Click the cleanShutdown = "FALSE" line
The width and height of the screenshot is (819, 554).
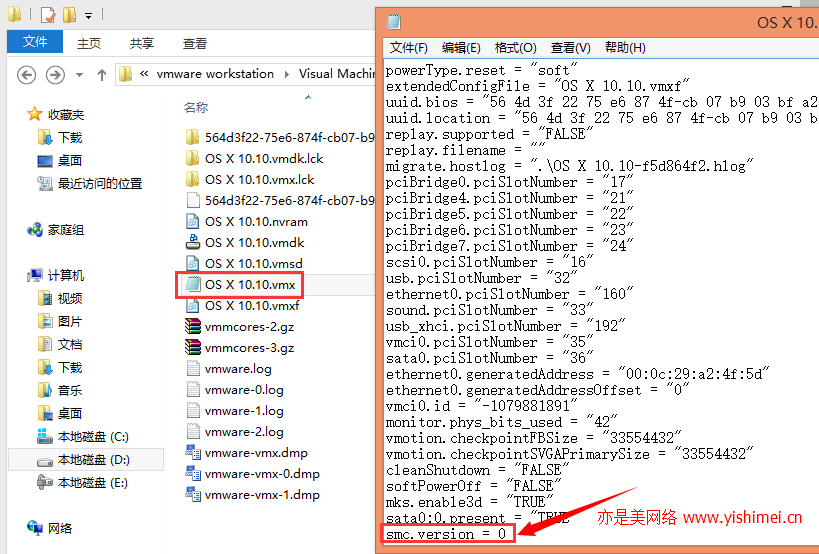tap(477, 470)
